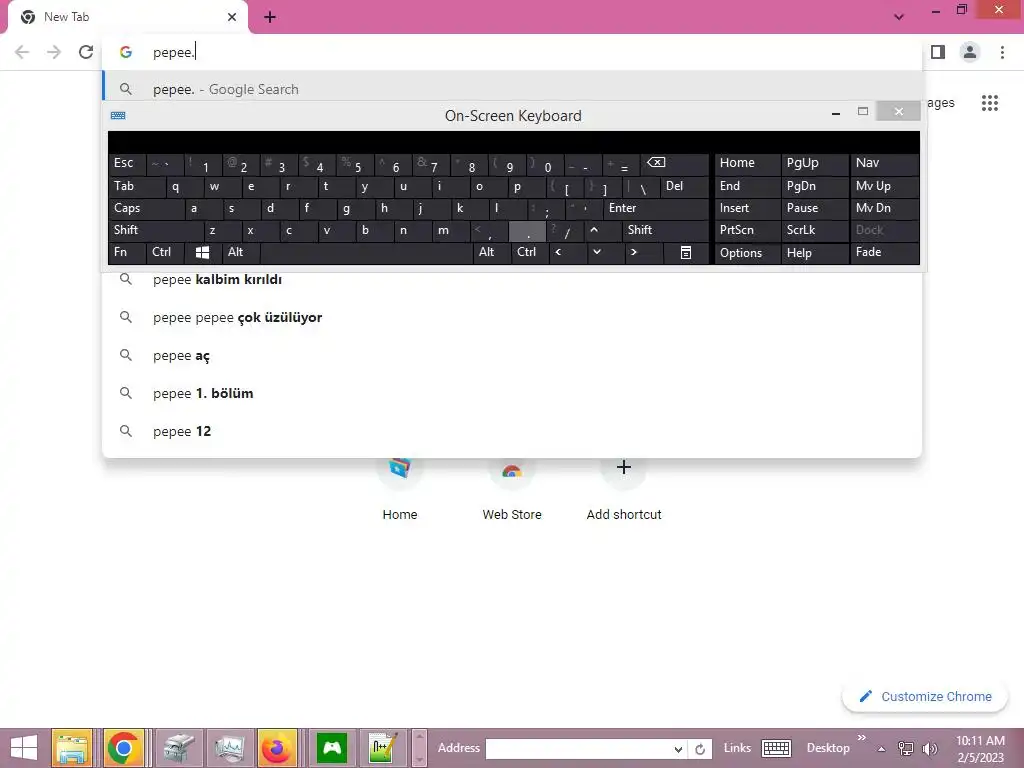Toggle left Ctrl key on On-Screen Keyboard
The width and height of the screenshot is (1024, 768).
[x=165, y=252]
